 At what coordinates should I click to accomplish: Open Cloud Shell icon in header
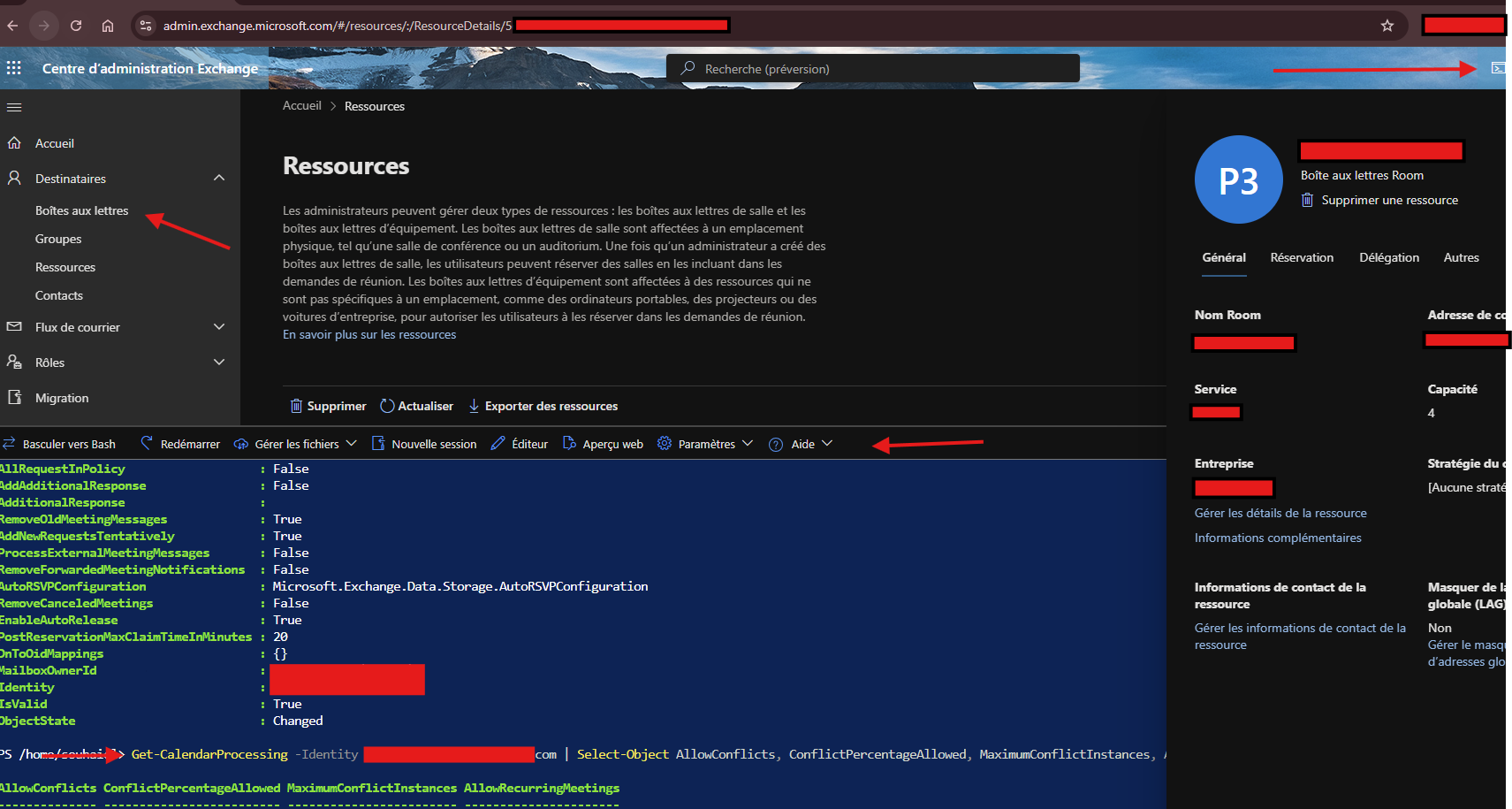1497,68
